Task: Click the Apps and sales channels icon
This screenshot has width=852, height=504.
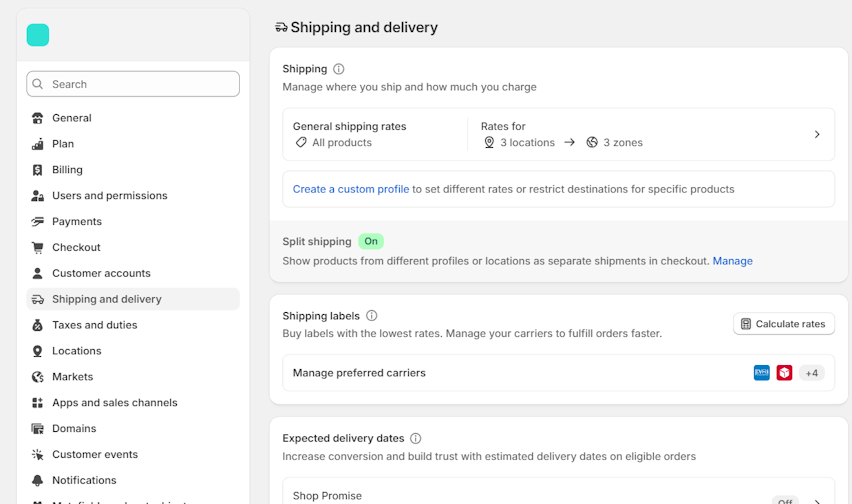Action: point(37,402)
